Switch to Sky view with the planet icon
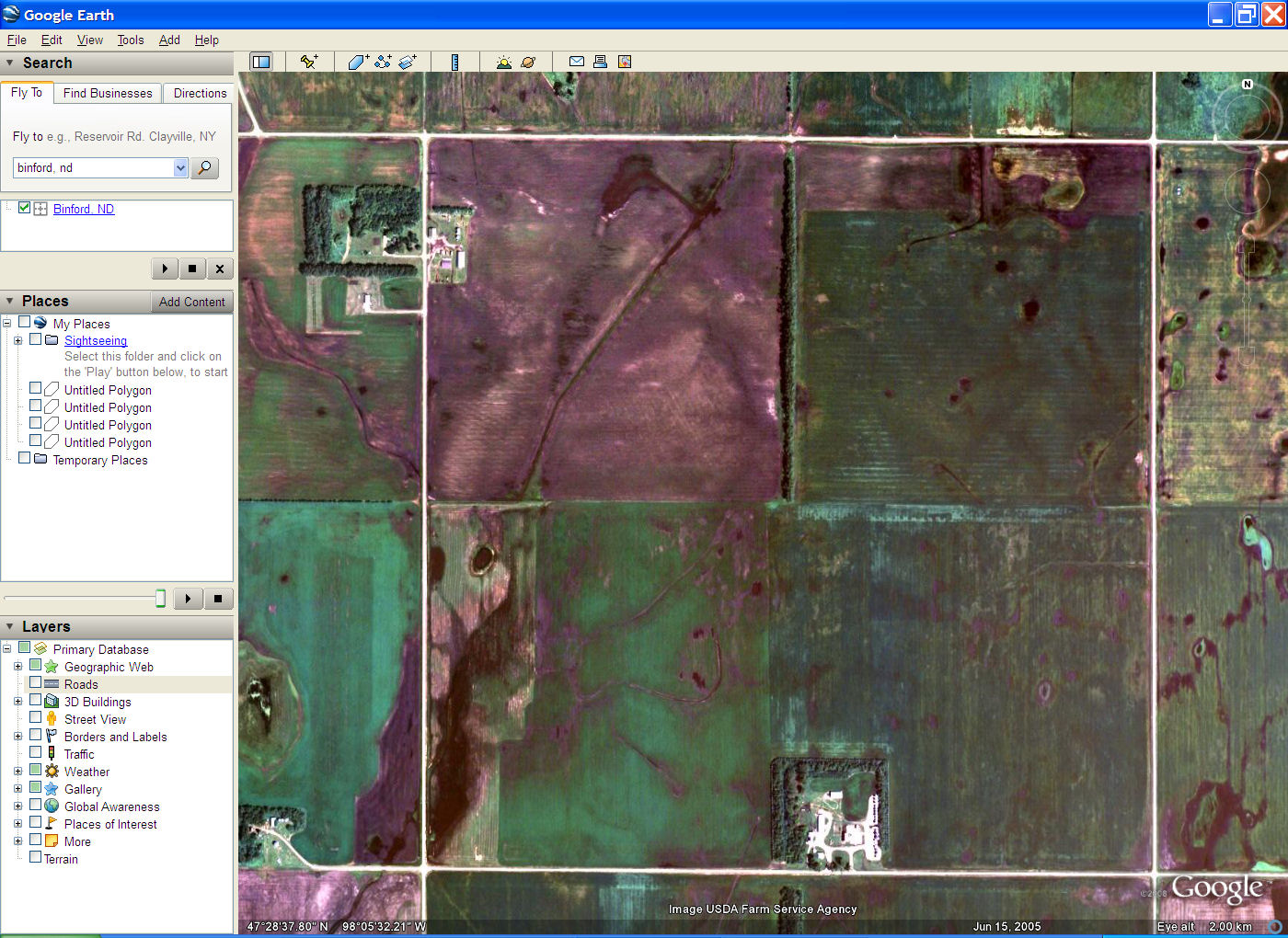 coord(528,62)
